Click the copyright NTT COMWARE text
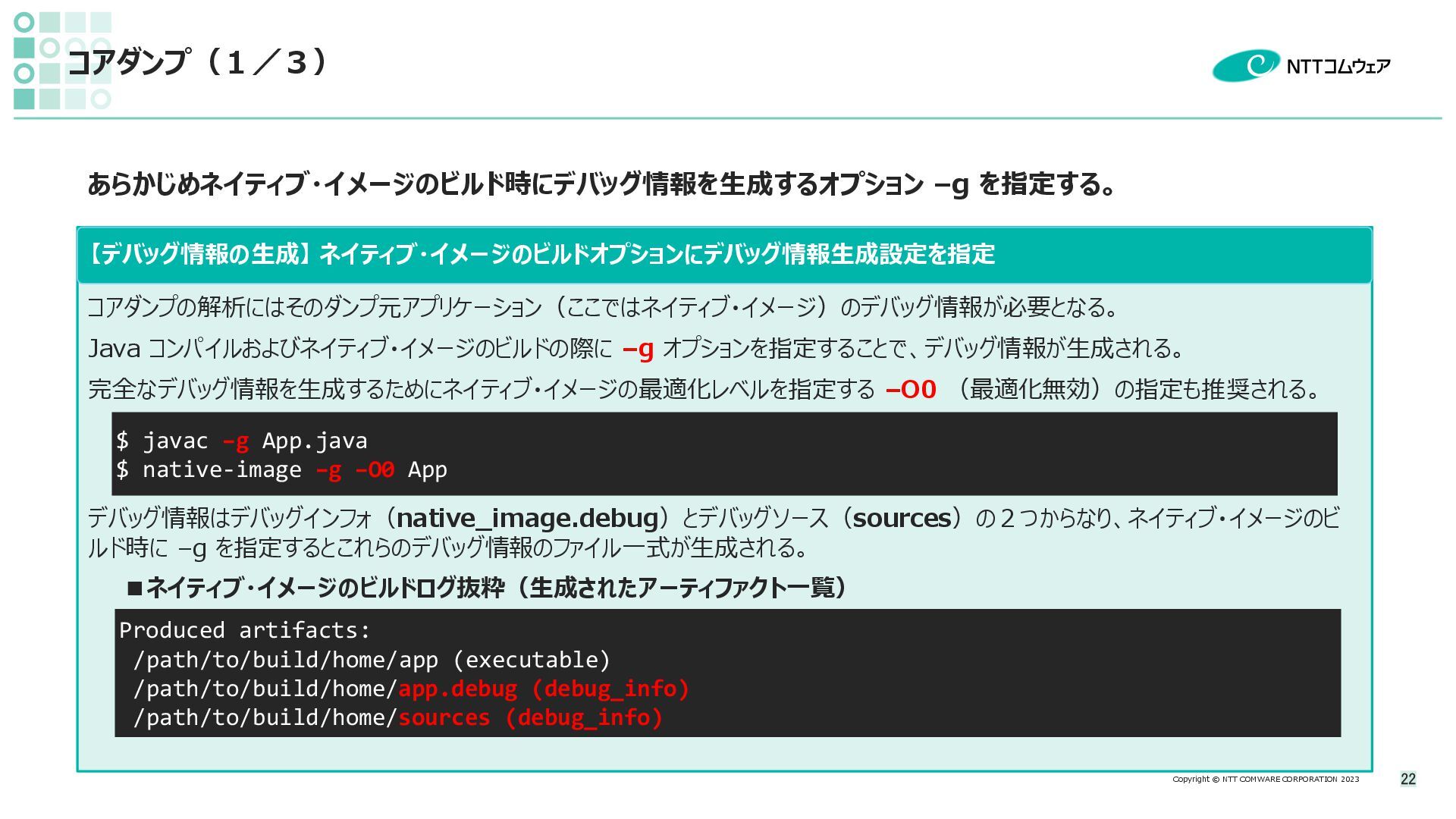This screenshot has height=819, width=1456. pos(1265,779)
